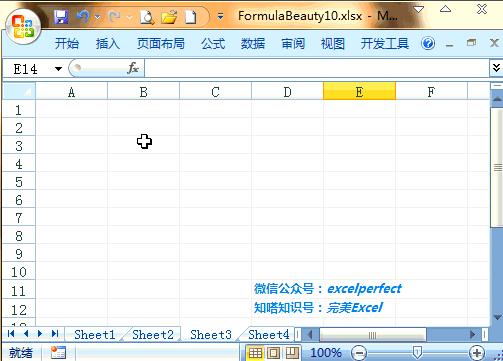
Task: Open Excel Help question mark icon
Action: pyautogui.click(x=428, y=43)
